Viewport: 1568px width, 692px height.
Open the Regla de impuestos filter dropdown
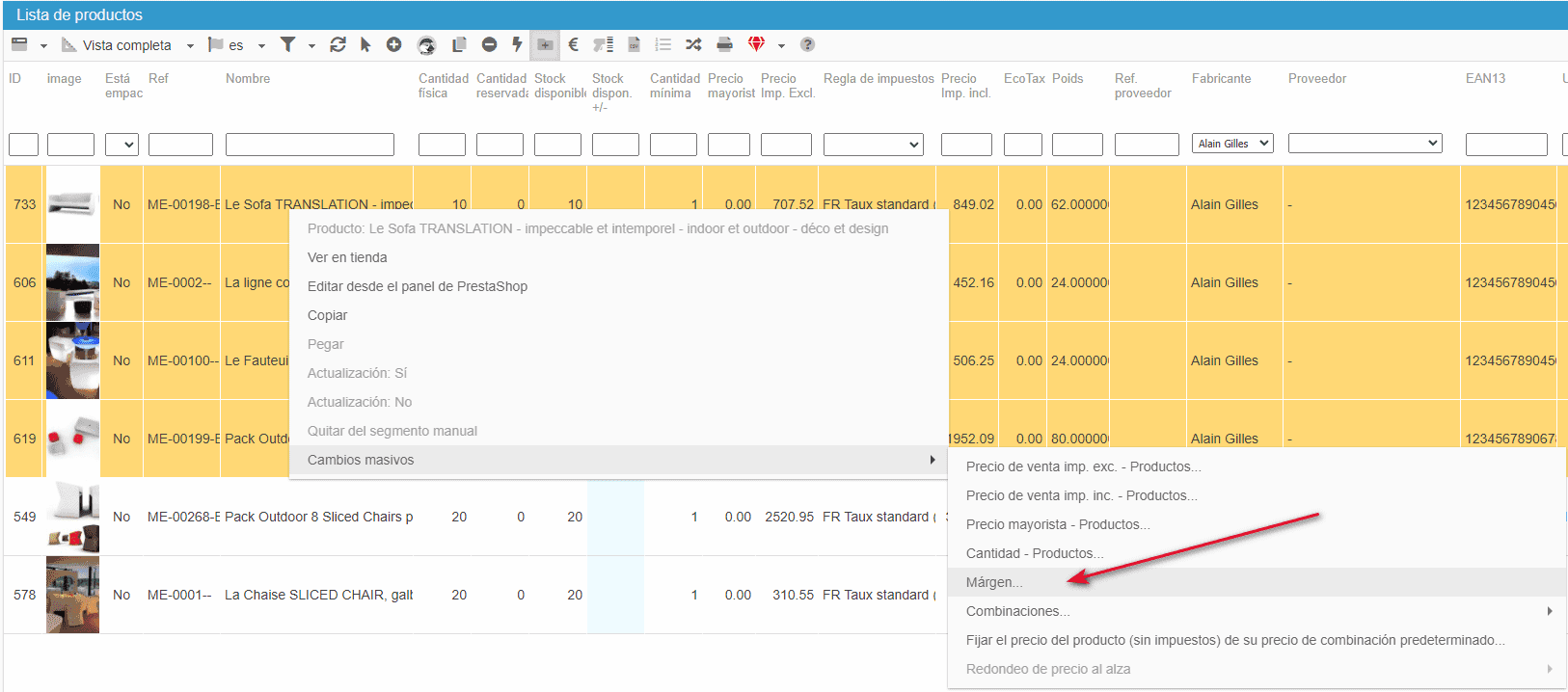coord(873,145)
